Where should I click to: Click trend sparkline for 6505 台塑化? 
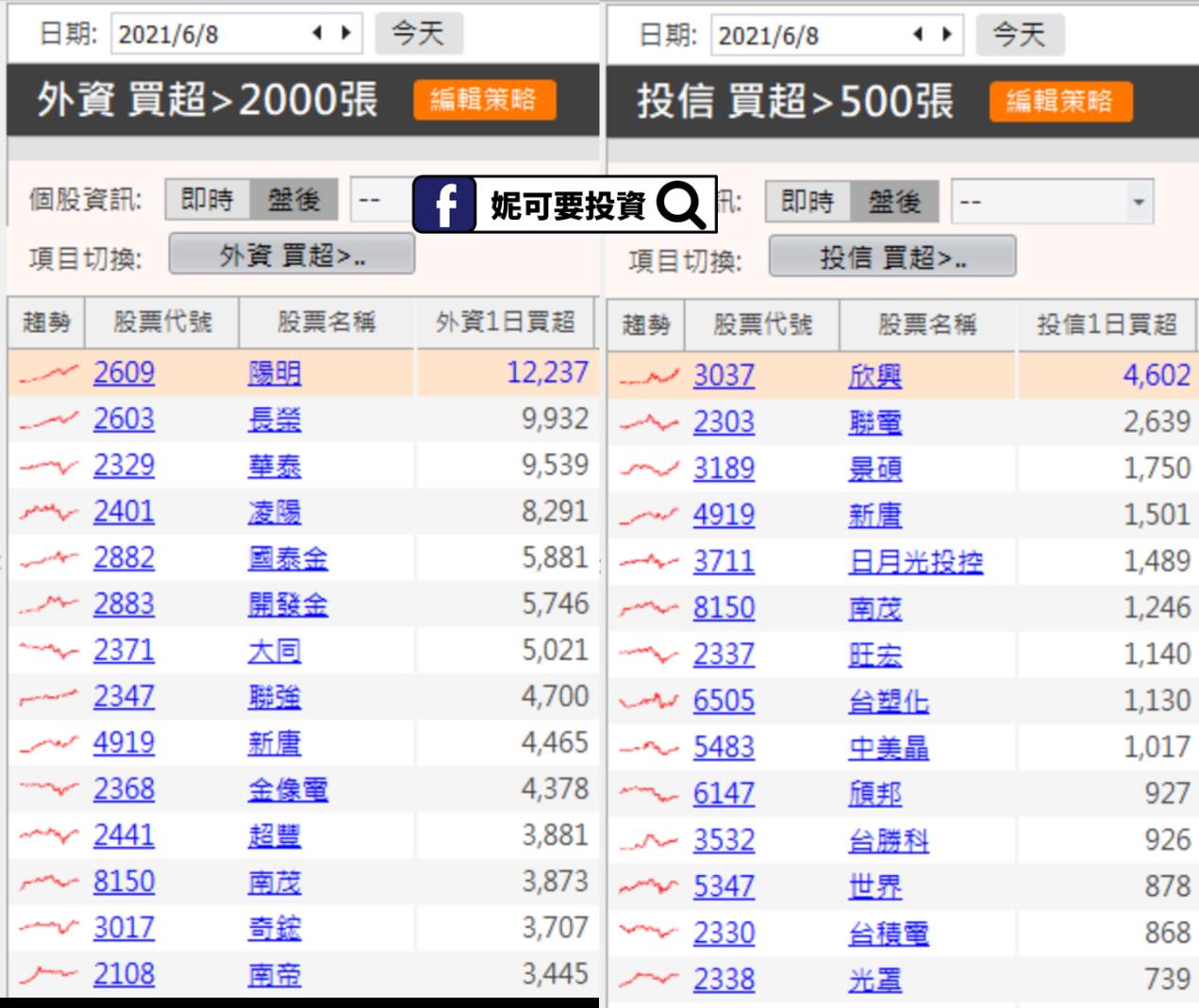click(x=649, y=702)
